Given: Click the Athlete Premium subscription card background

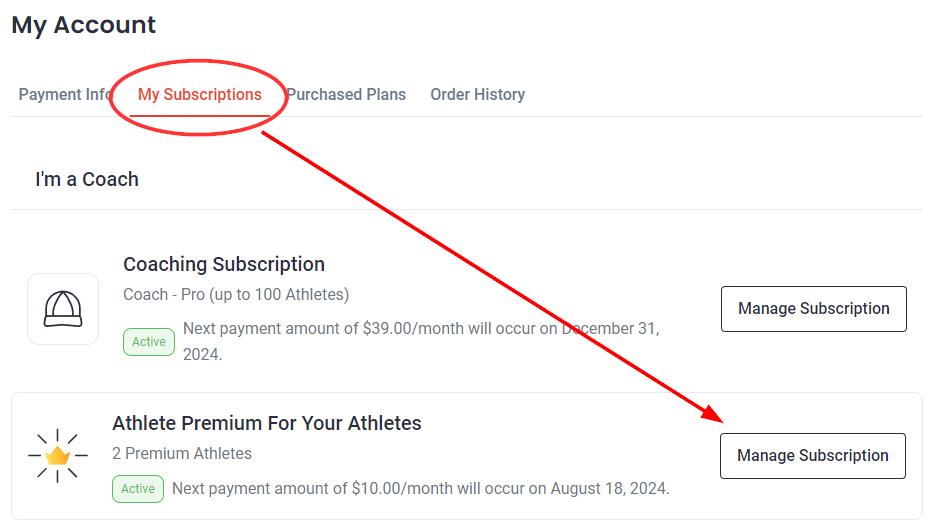Looking at the screenshot, I should coord(467,456).
